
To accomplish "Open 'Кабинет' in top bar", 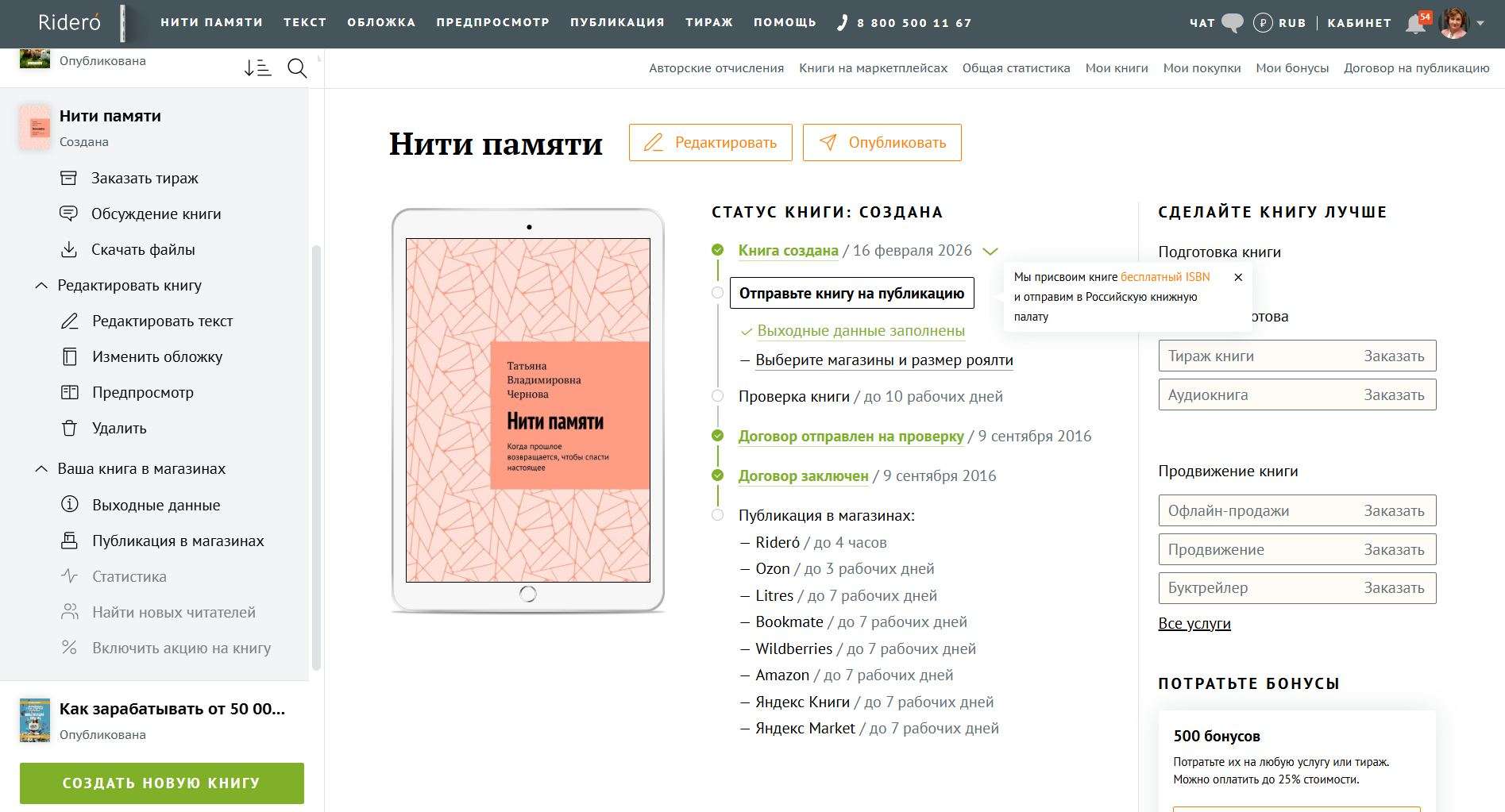I will coord(1359,23).
